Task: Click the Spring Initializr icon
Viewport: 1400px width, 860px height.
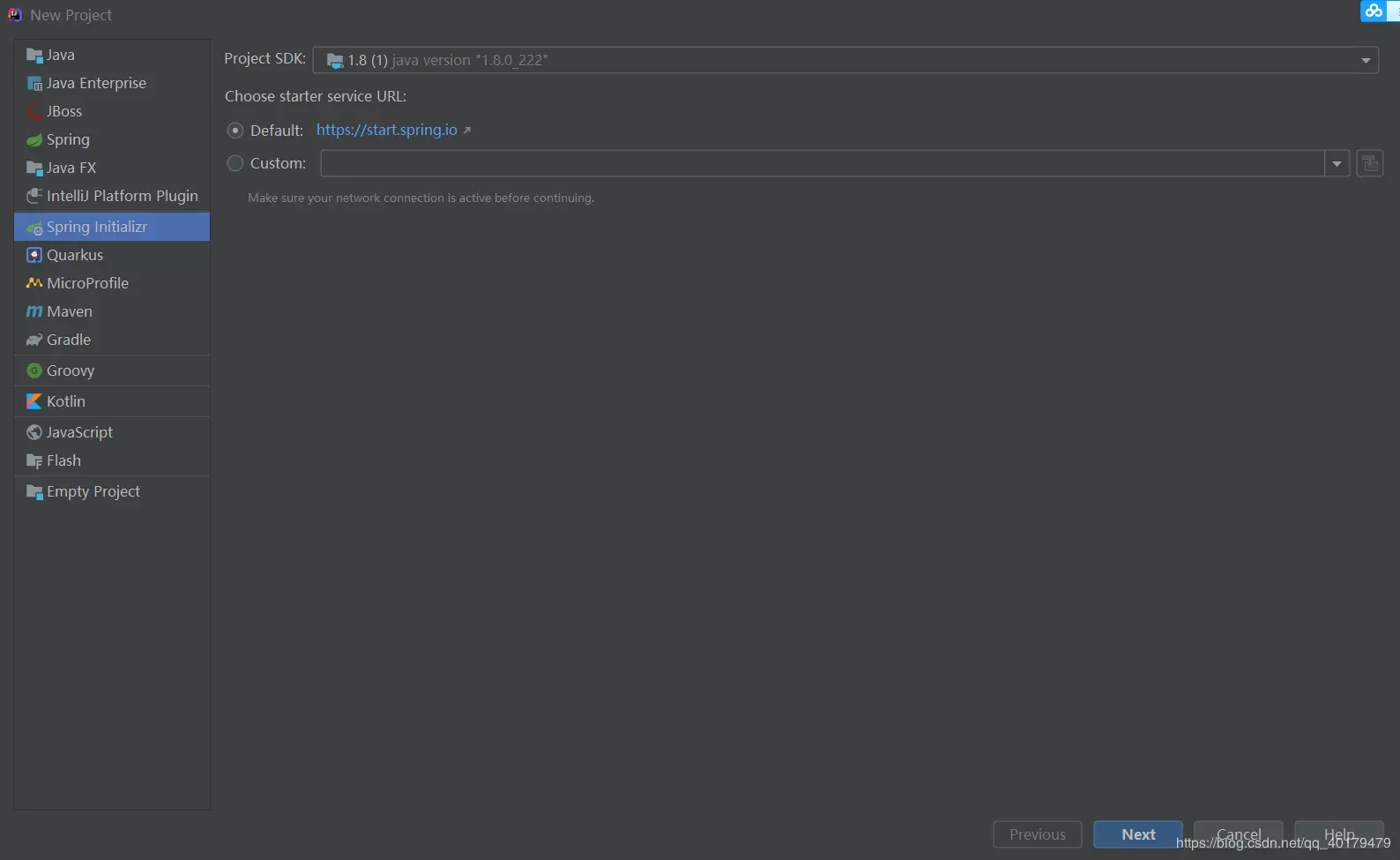Action: click(x=34, y=228)
